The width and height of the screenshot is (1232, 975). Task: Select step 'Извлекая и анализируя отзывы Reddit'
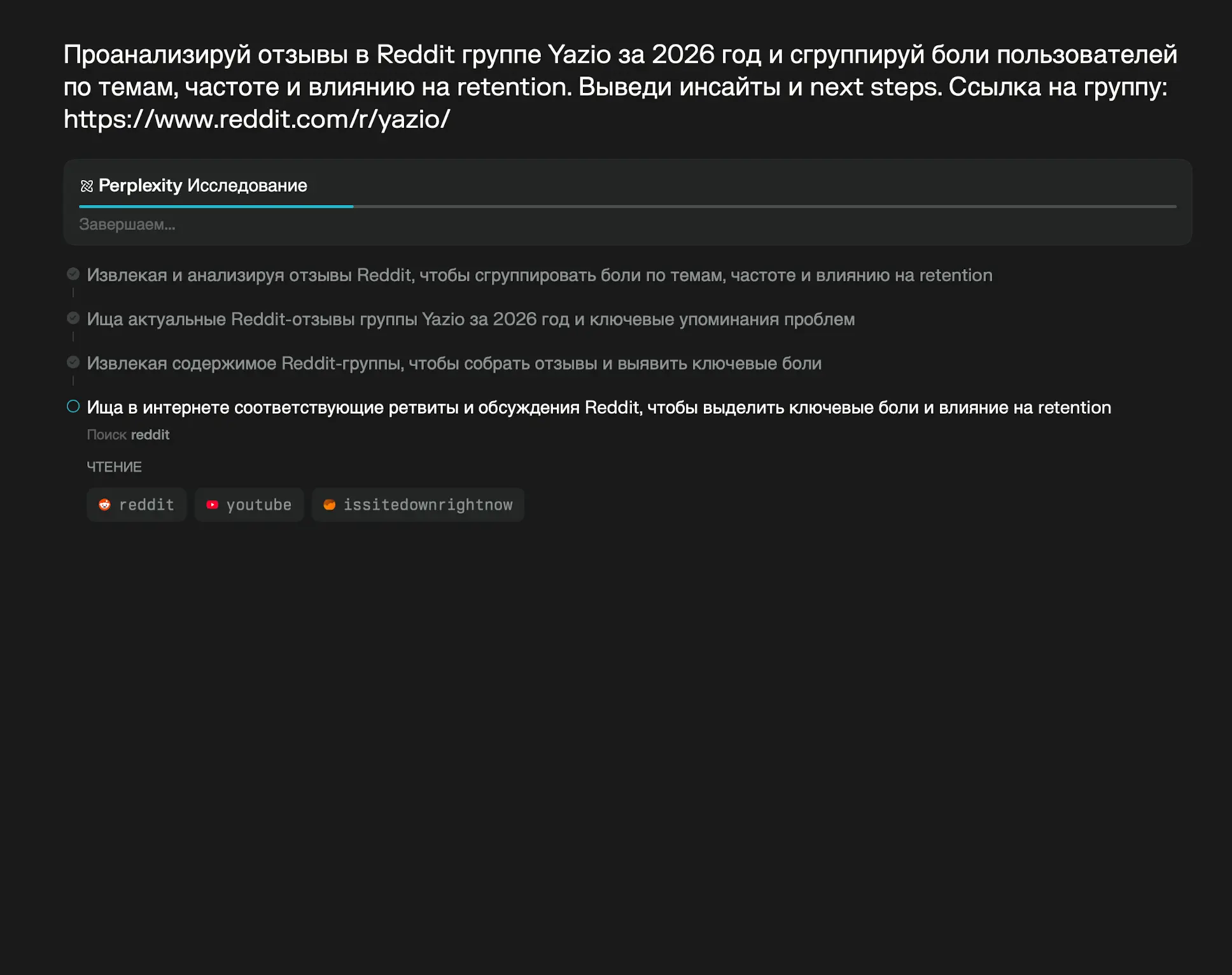pyautogui.click(x=540, y=275)
